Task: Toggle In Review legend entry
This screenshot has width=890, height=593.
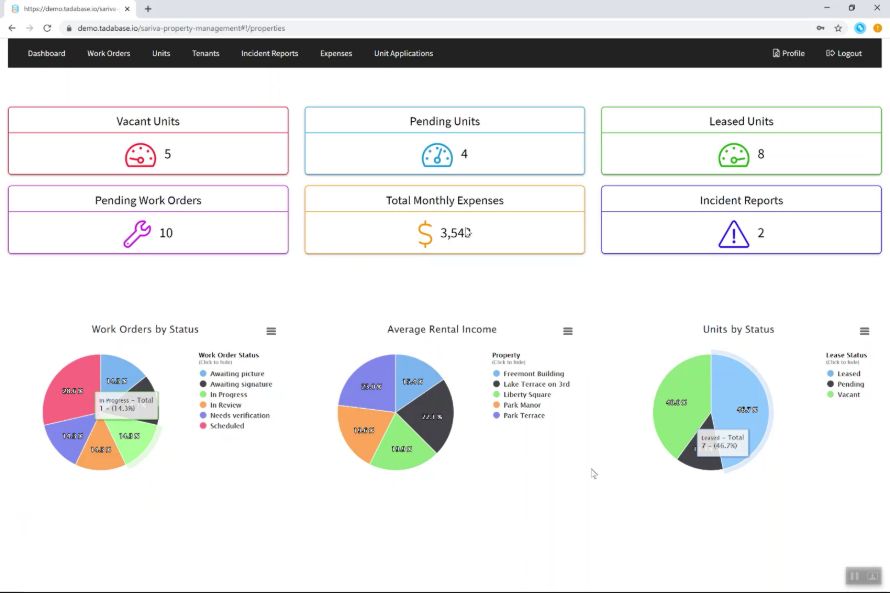Action: point(220,405)
